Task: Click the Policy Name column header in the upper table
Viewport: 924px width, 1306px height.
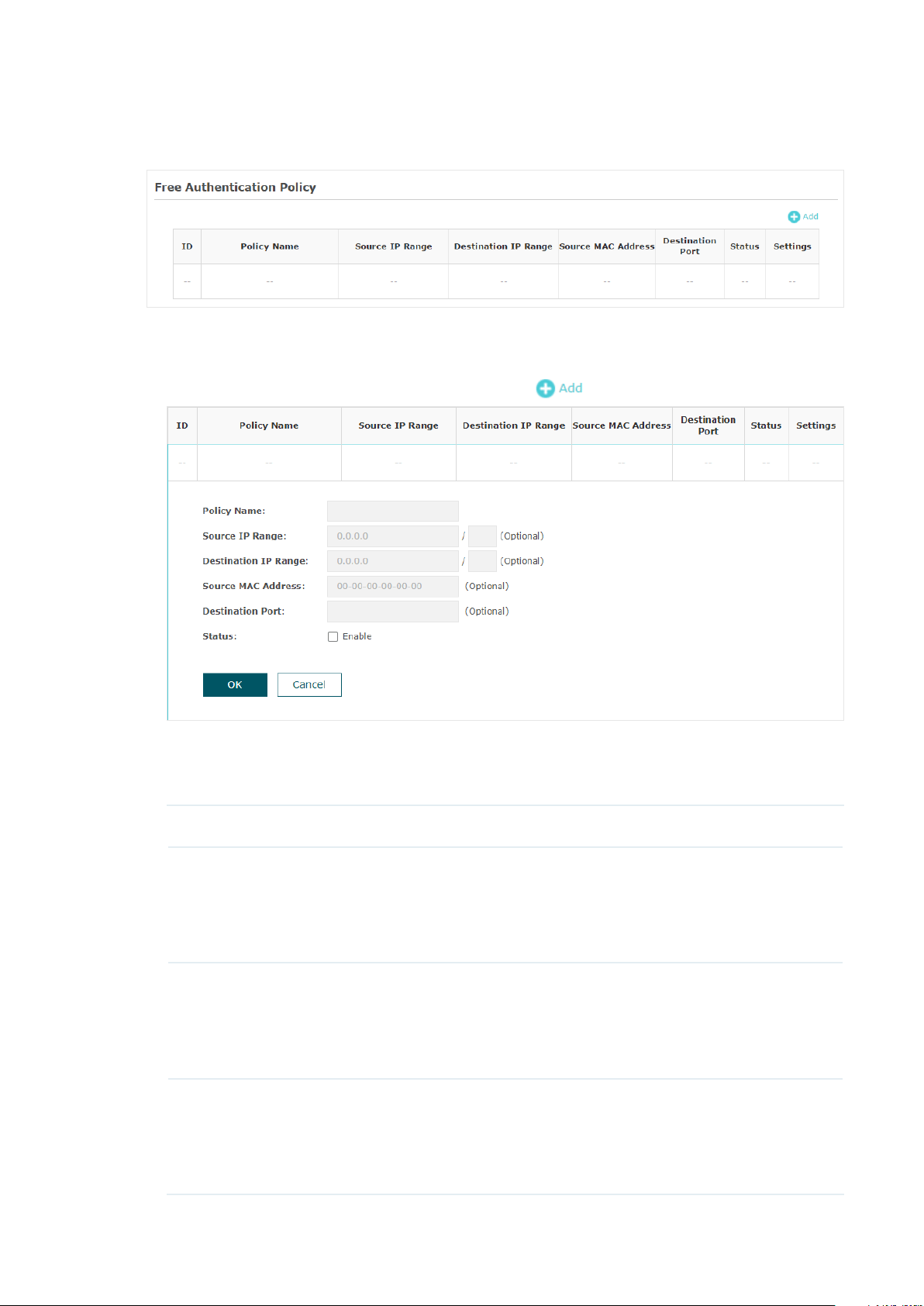Action: (270, 246)
